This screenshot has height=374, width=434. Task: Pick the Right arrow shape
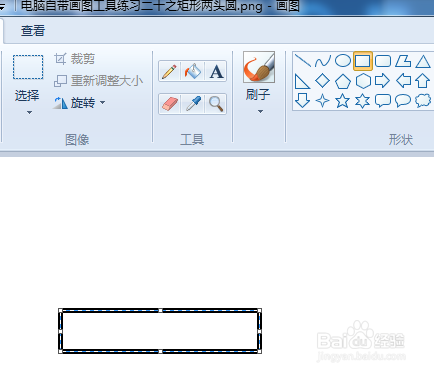(383, 81)
